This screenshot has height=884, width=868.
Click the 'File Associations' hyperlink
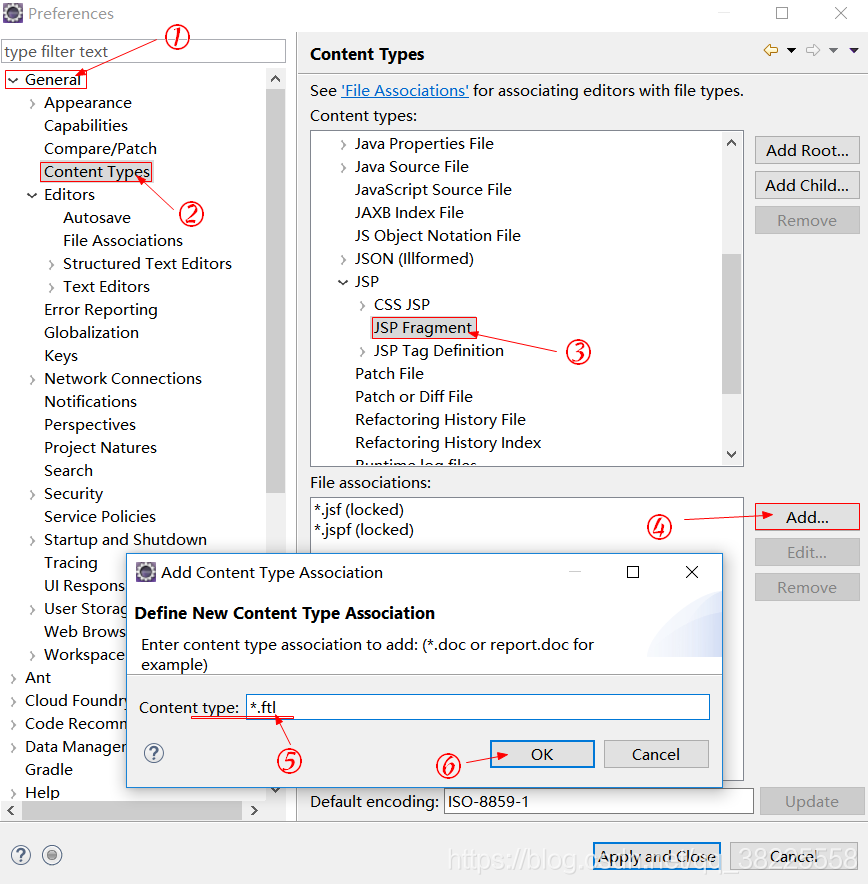pos(405,91)
